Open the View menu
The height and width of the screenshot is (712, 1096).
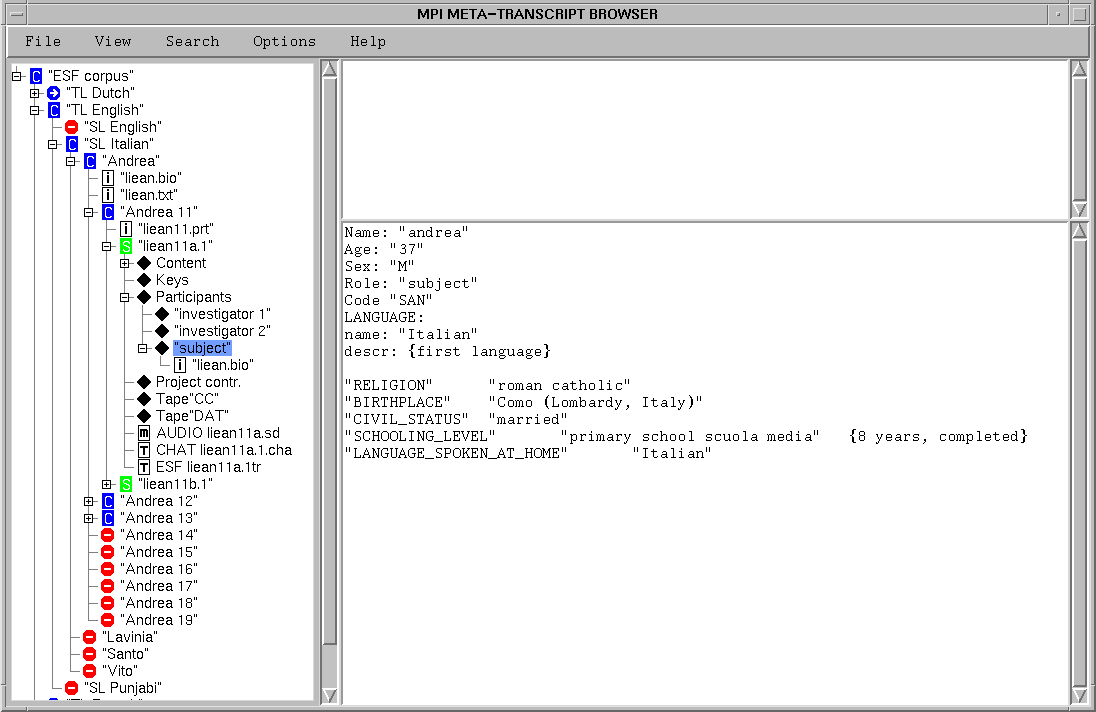pyautogui.click(x=113, y=41)
